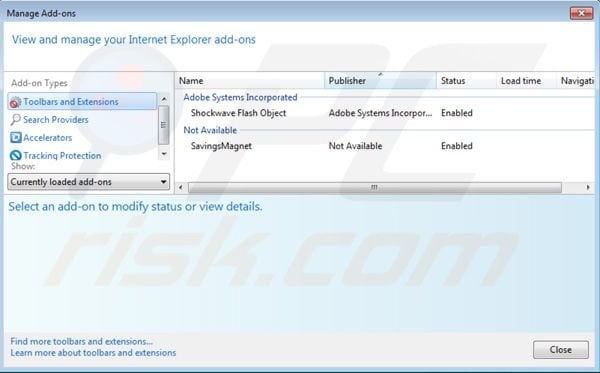The width and height of the screenshot is (600, 373).
Task: Select Toolbars and Extensions add-on type
Action: point(82,102)
